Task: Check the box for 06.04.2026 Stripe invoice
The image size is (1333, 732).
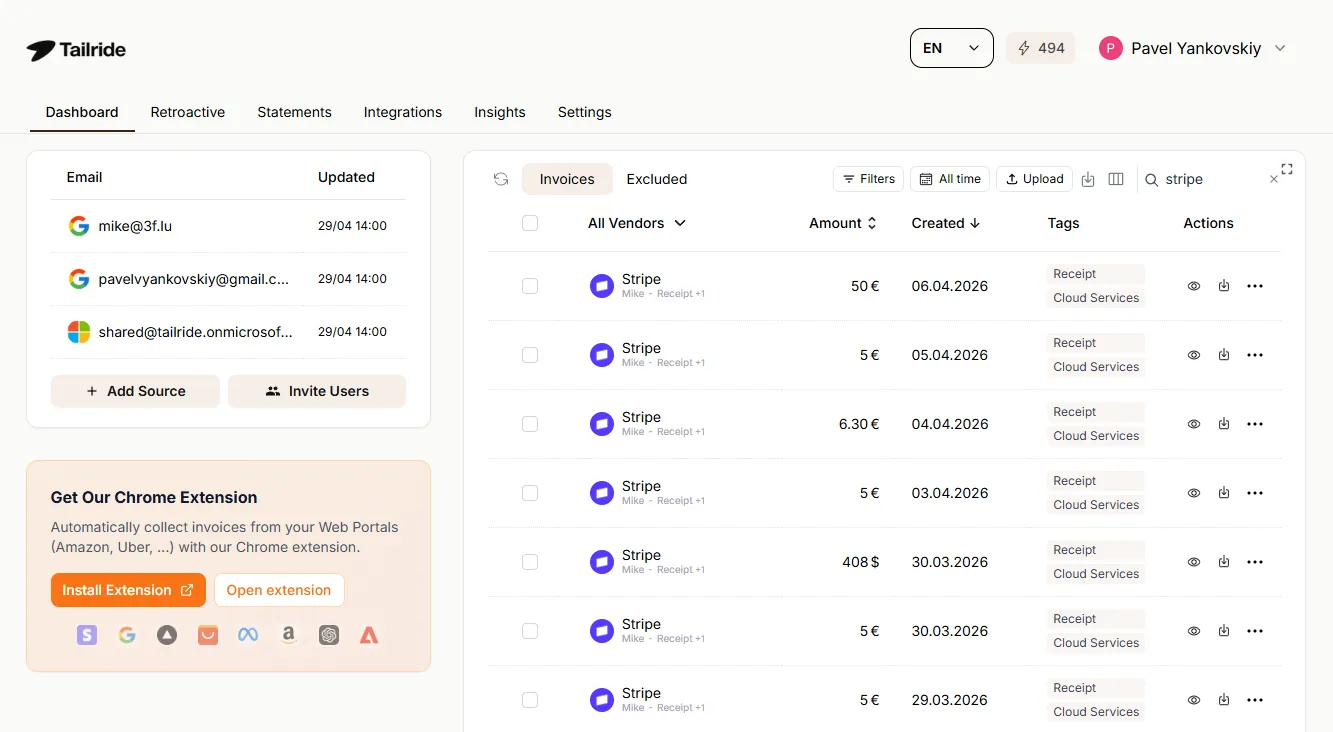Action: pyautogui.click(x=530, y=286)
